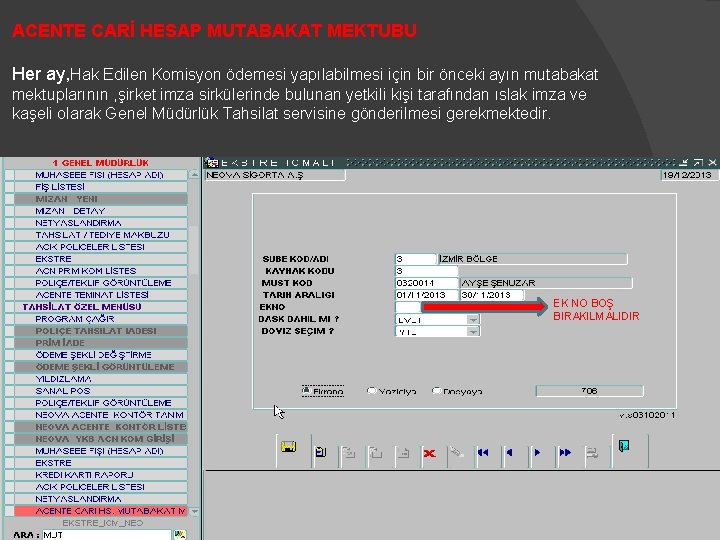The height and width of the screenshot is (540, 720).
Task: Click the search icon beside ARA field
Action: pos(180,534)
